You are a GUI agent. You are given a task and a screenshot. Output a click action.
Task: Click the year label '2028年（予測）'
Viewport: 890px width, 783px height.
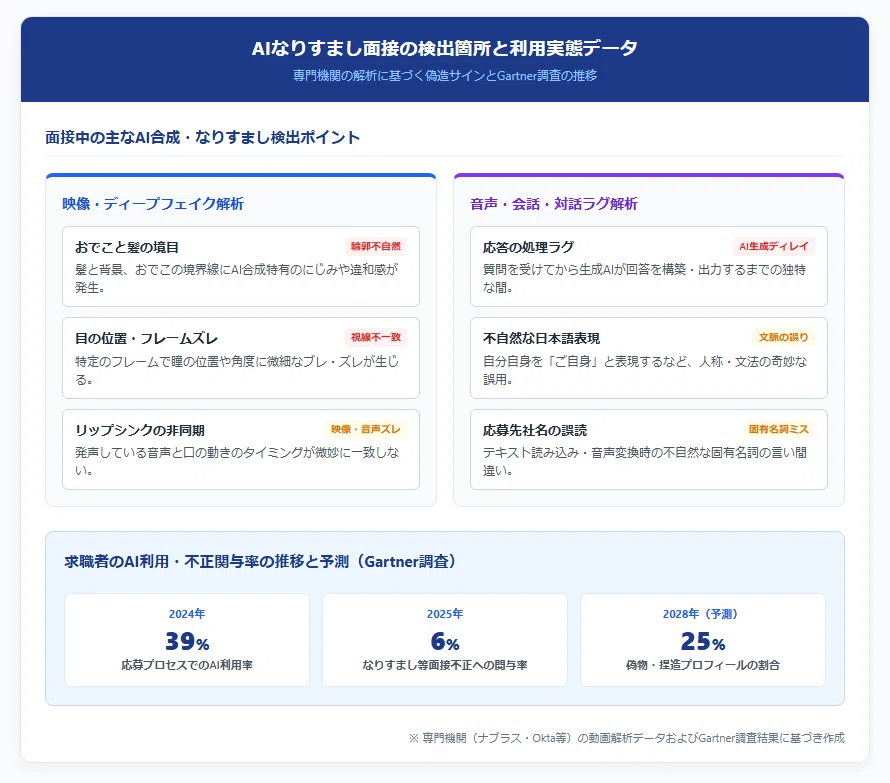point(703,614)
